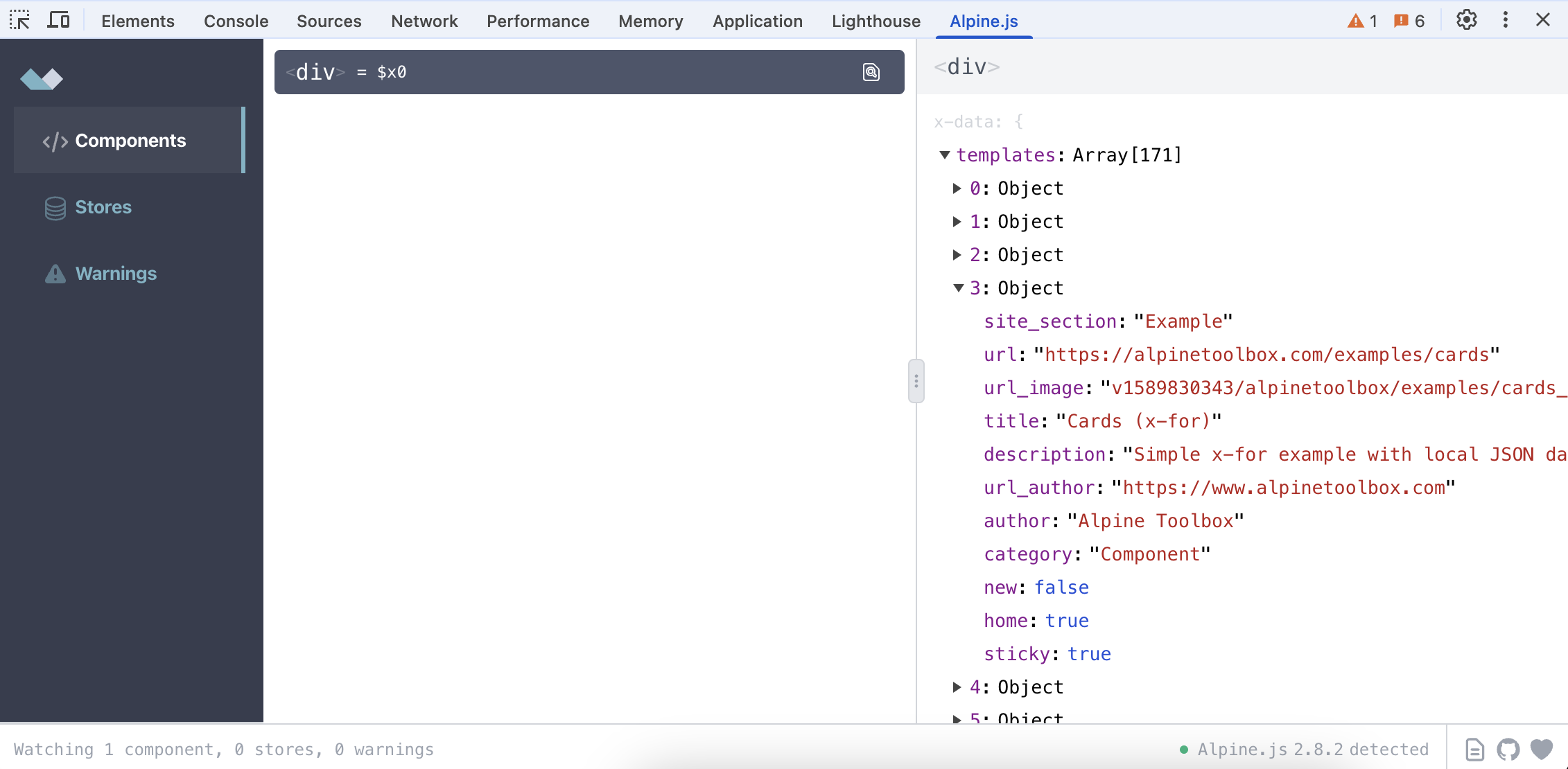Click the document icon in the status bar
This screenshot has height=769, width=1568.
click(1474, 749)
